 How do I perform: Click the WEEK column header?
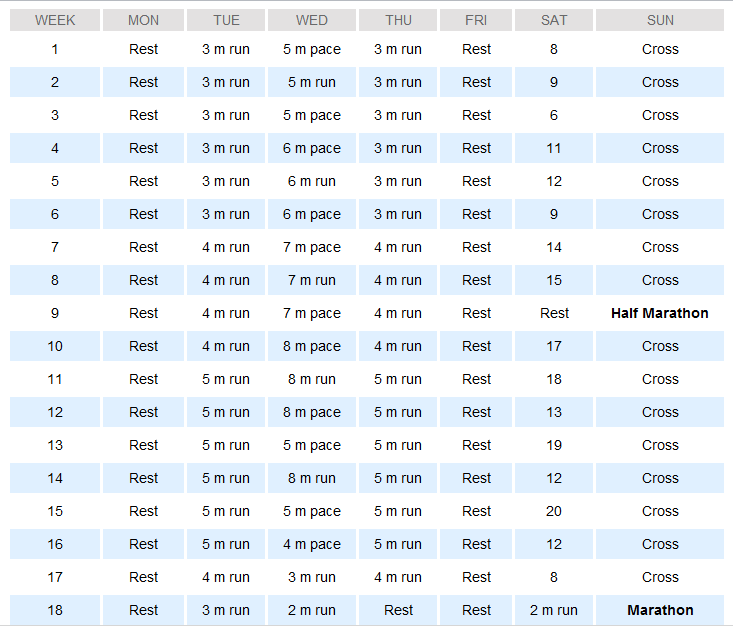(x=55, y=20)
